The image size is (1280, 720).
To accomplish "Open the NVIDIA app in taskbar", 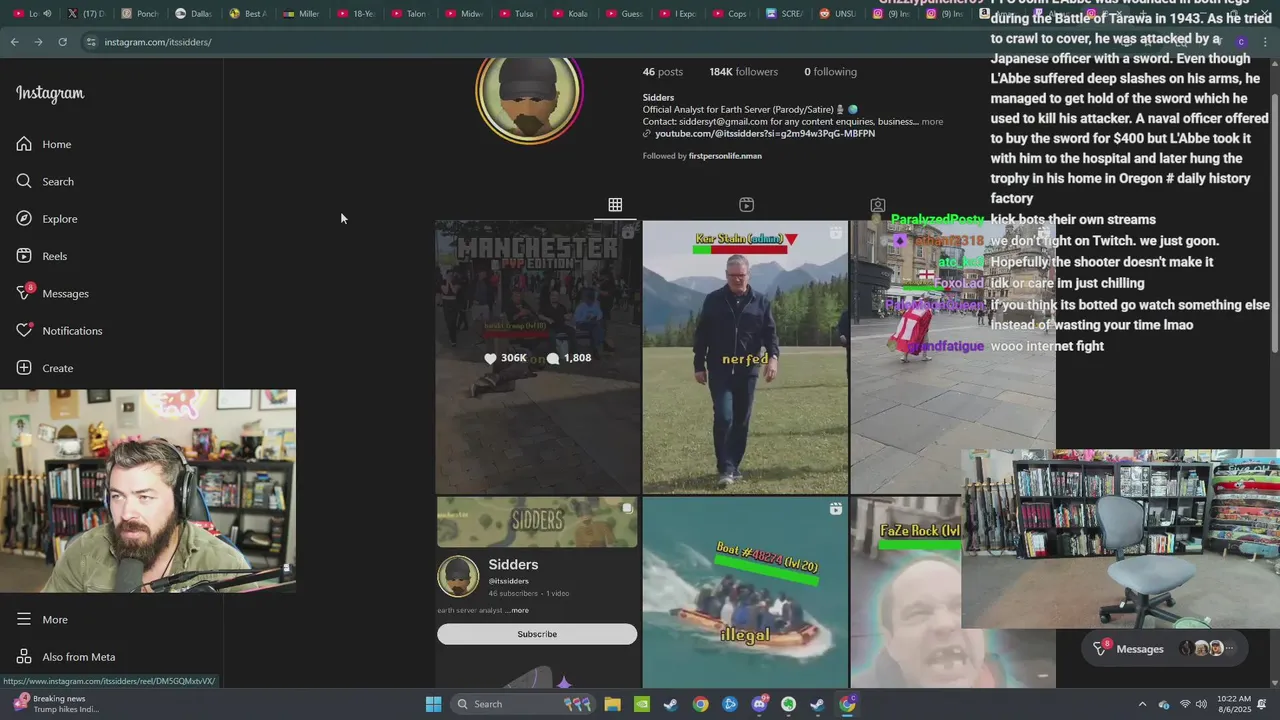I will click(642, 704).
